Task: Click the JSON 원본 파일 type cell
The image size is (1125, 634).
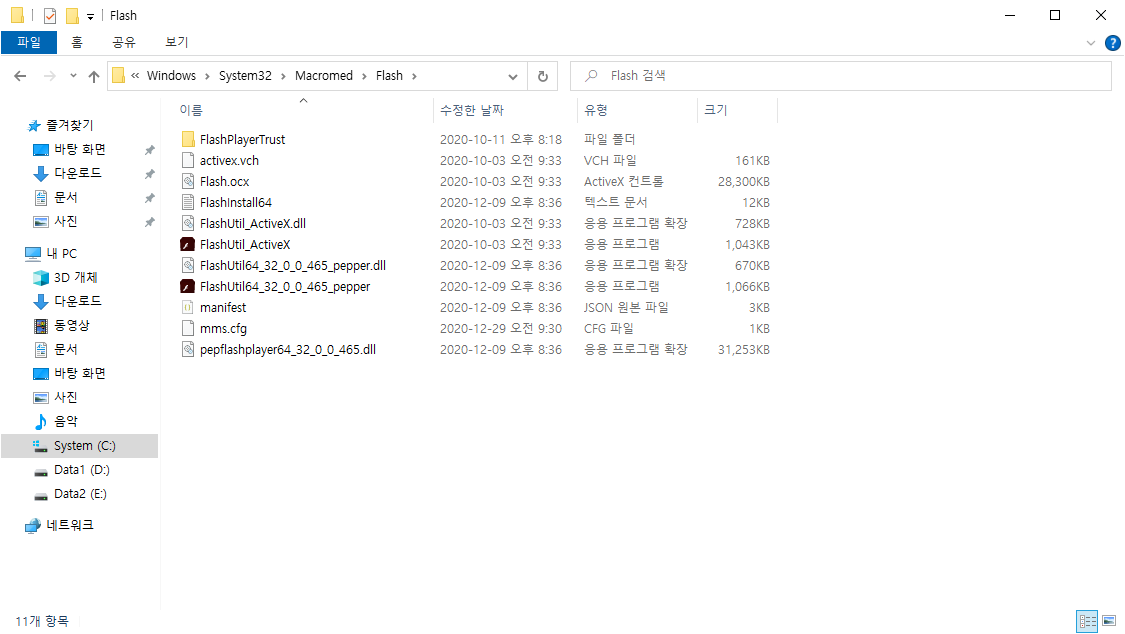Action: (x=626, y=307)
